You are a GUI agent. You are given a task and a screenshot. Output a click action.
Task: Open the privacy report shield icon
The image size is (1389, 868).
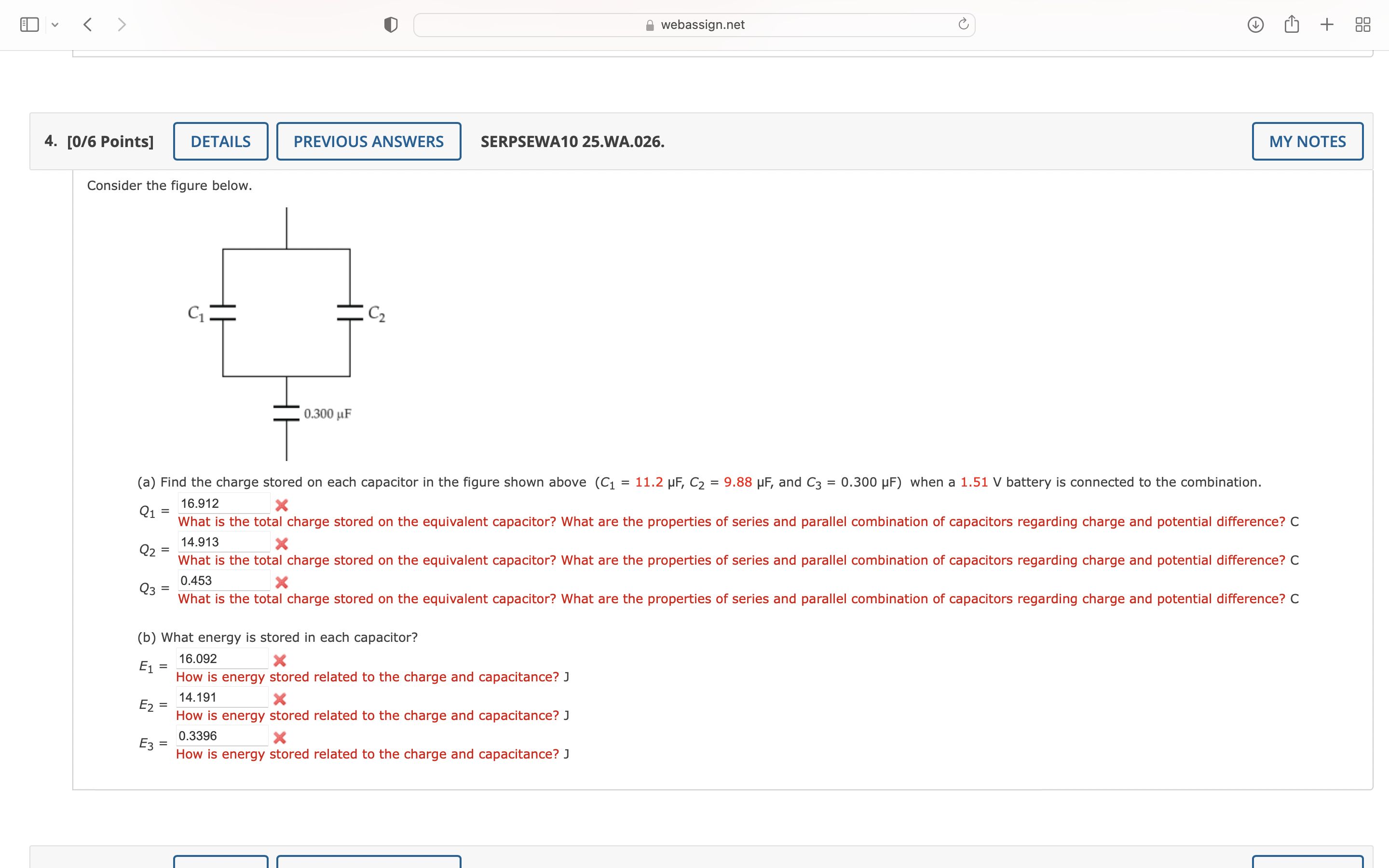coord(390,24)
